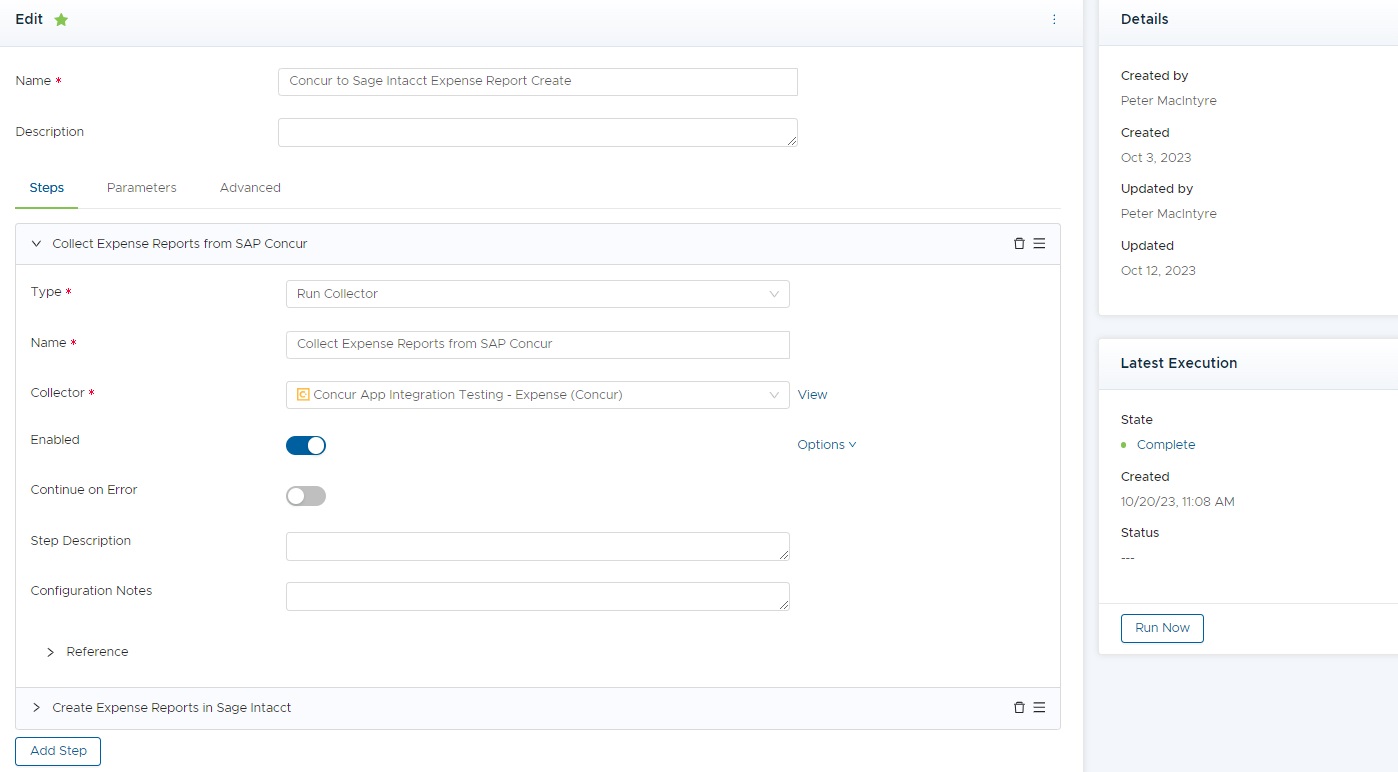Enable the Continue on Error toggle
1398x772 pixels.
pos(306,495)
